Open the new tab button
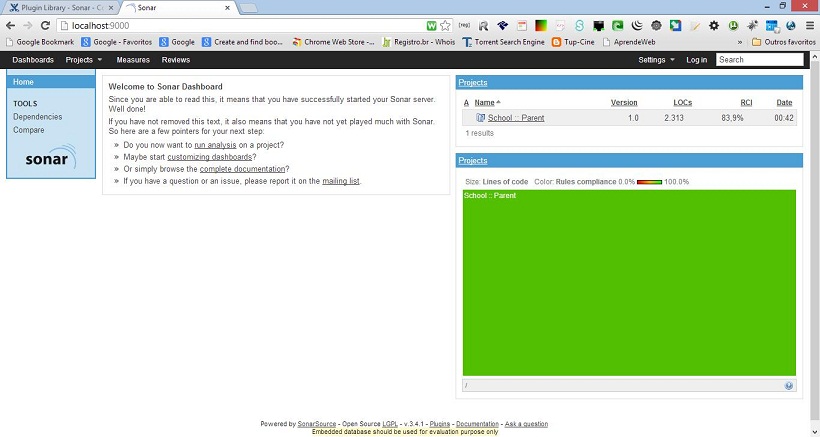Image resolution: width=820 pixels, height=437 pixels. [x=248, y=8]
